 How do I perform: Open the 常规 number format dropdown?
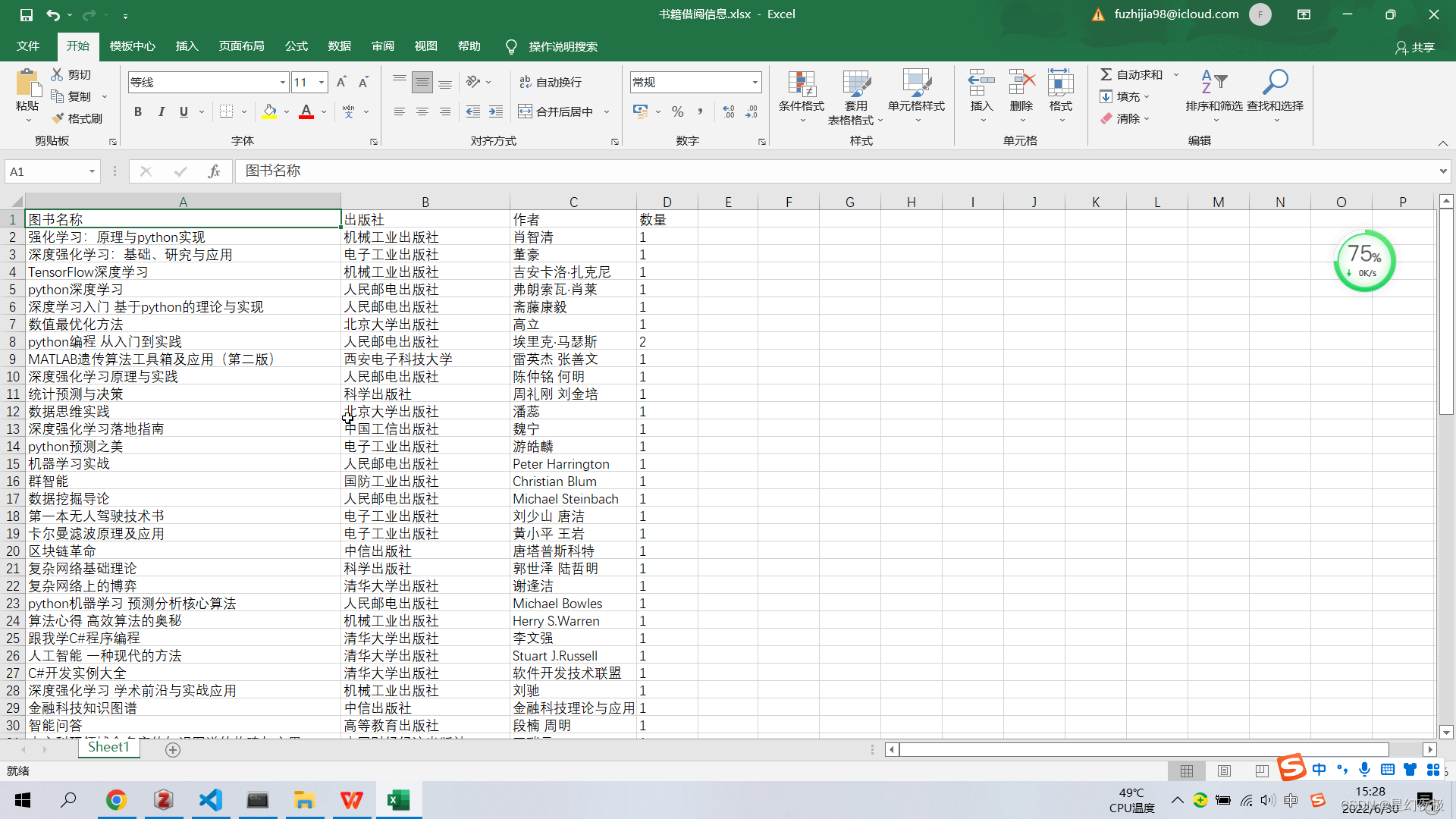click(754, 81)
